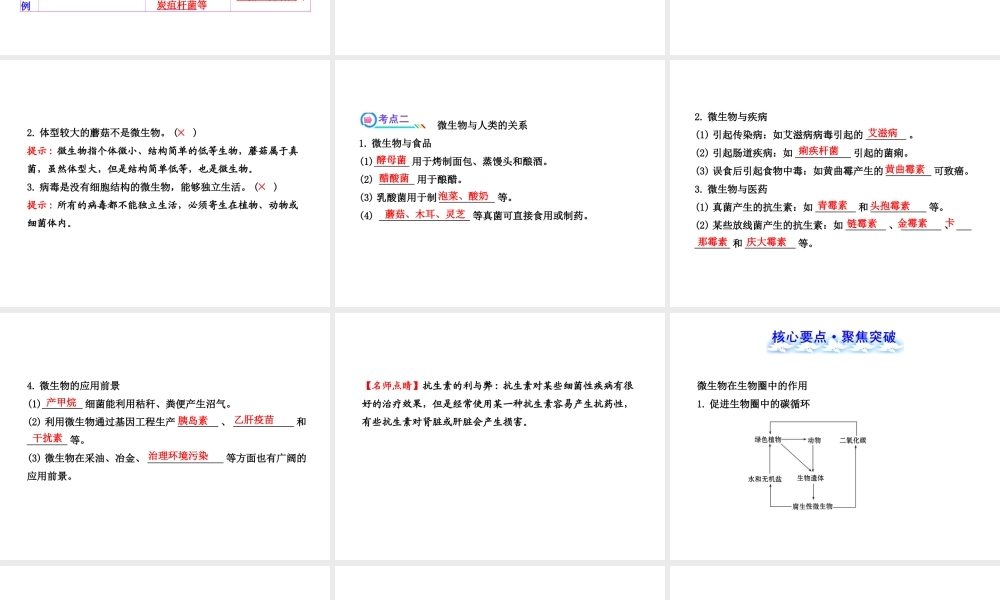Image resolution: width=1000 pixels, height=600 pixels.
Task: Click the red answer 头孢霉素
Action: click(x=890, y=205)
